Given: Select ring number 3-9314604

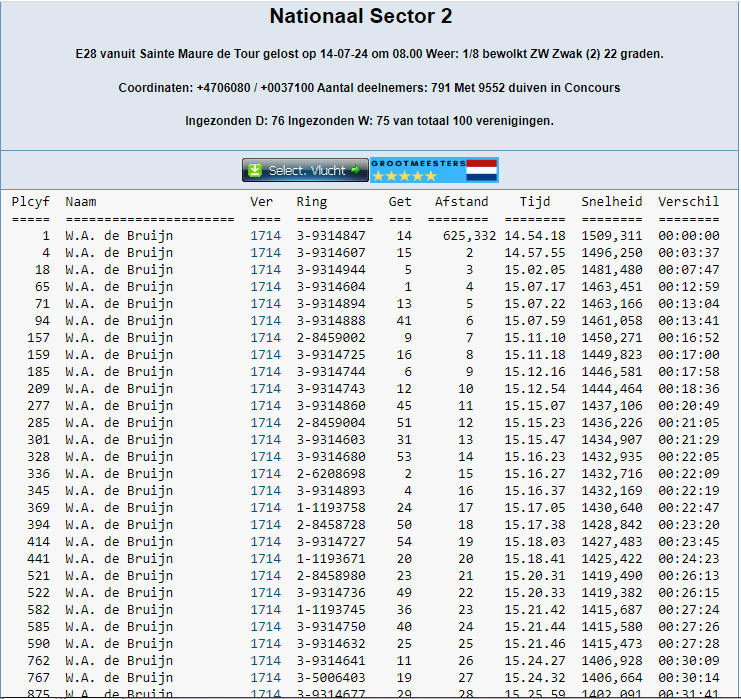Looking at the screenshot, I should 331,286.
